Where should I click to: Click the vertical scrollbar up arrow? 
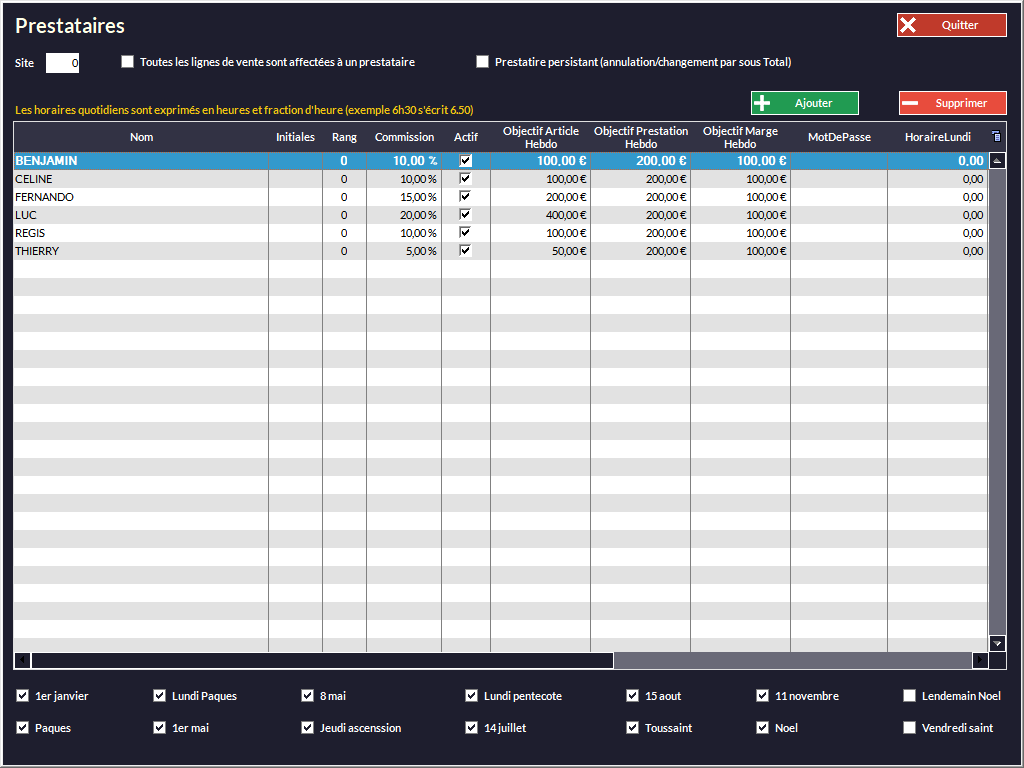[x=997, y=161]
